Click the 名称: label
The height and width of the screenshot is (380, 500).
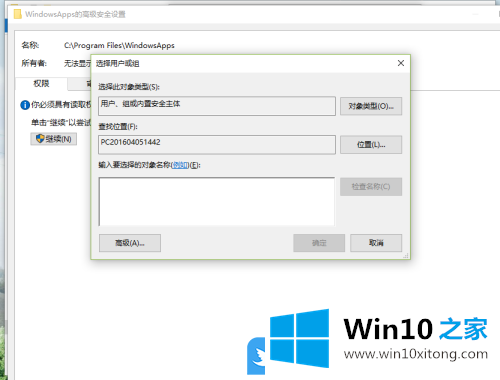(x=30, y=45)
